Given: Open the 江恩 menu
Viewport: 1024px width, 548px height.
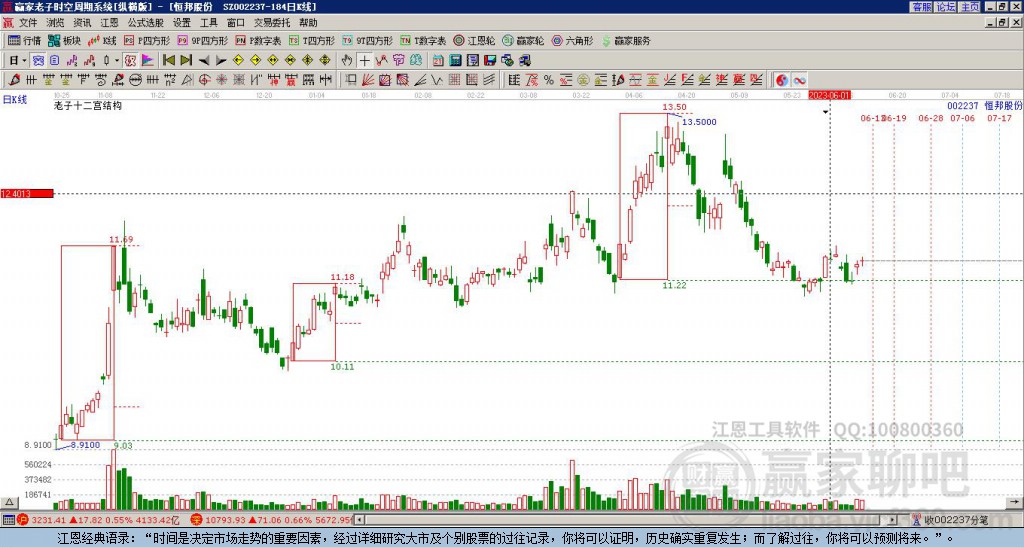Looking at the screenshot, I should 110,23.
